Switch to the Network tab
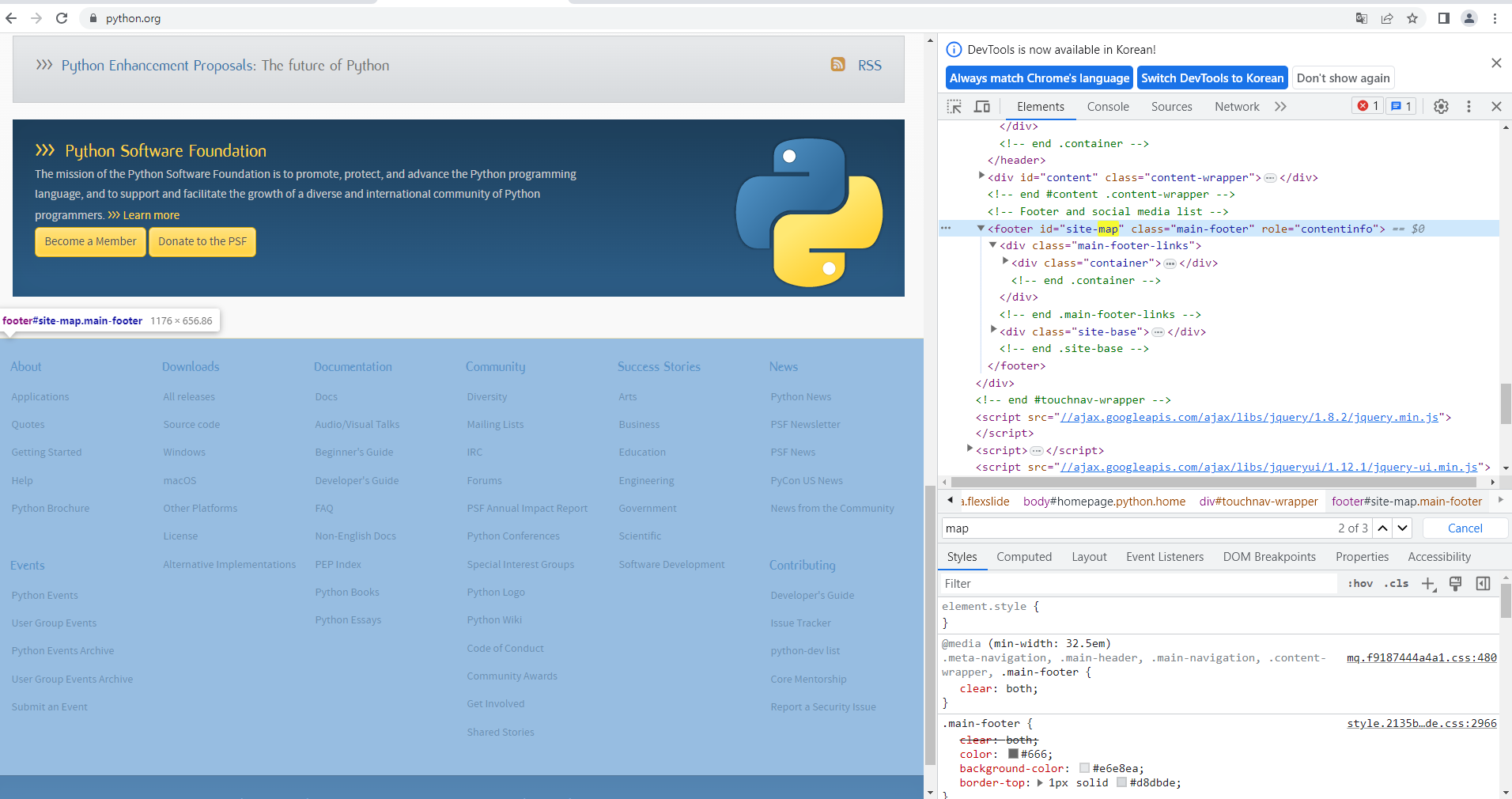The image size is (1512, 799). [1237, 107]
